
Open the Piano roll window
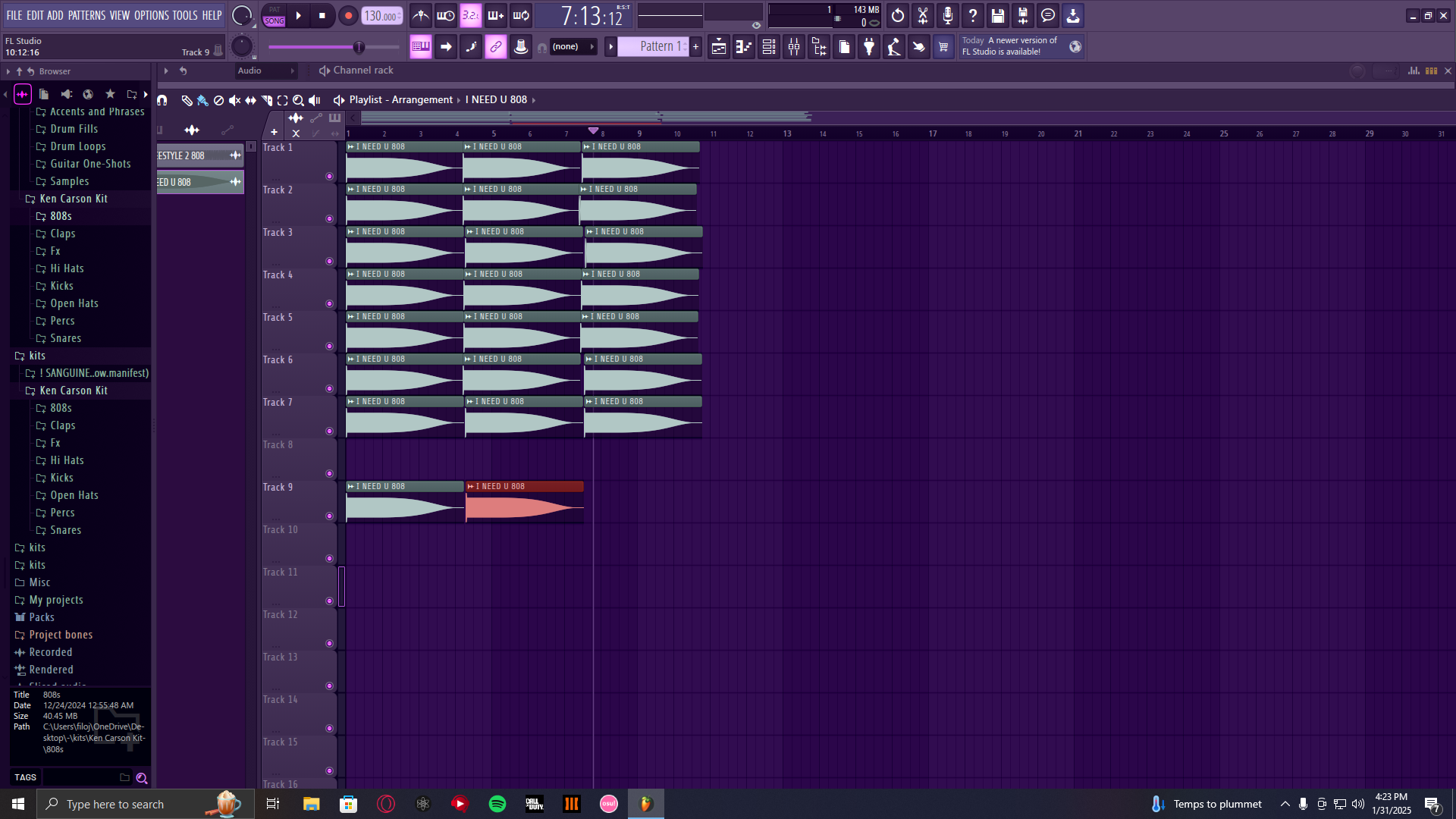pos(743,47)
